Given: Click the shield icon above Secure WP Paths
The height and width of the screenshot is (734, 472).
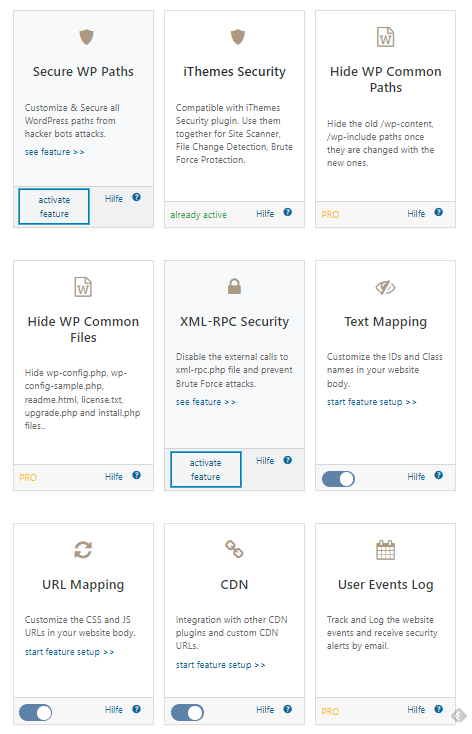Looking at the screenshot, I should [86, 37].
